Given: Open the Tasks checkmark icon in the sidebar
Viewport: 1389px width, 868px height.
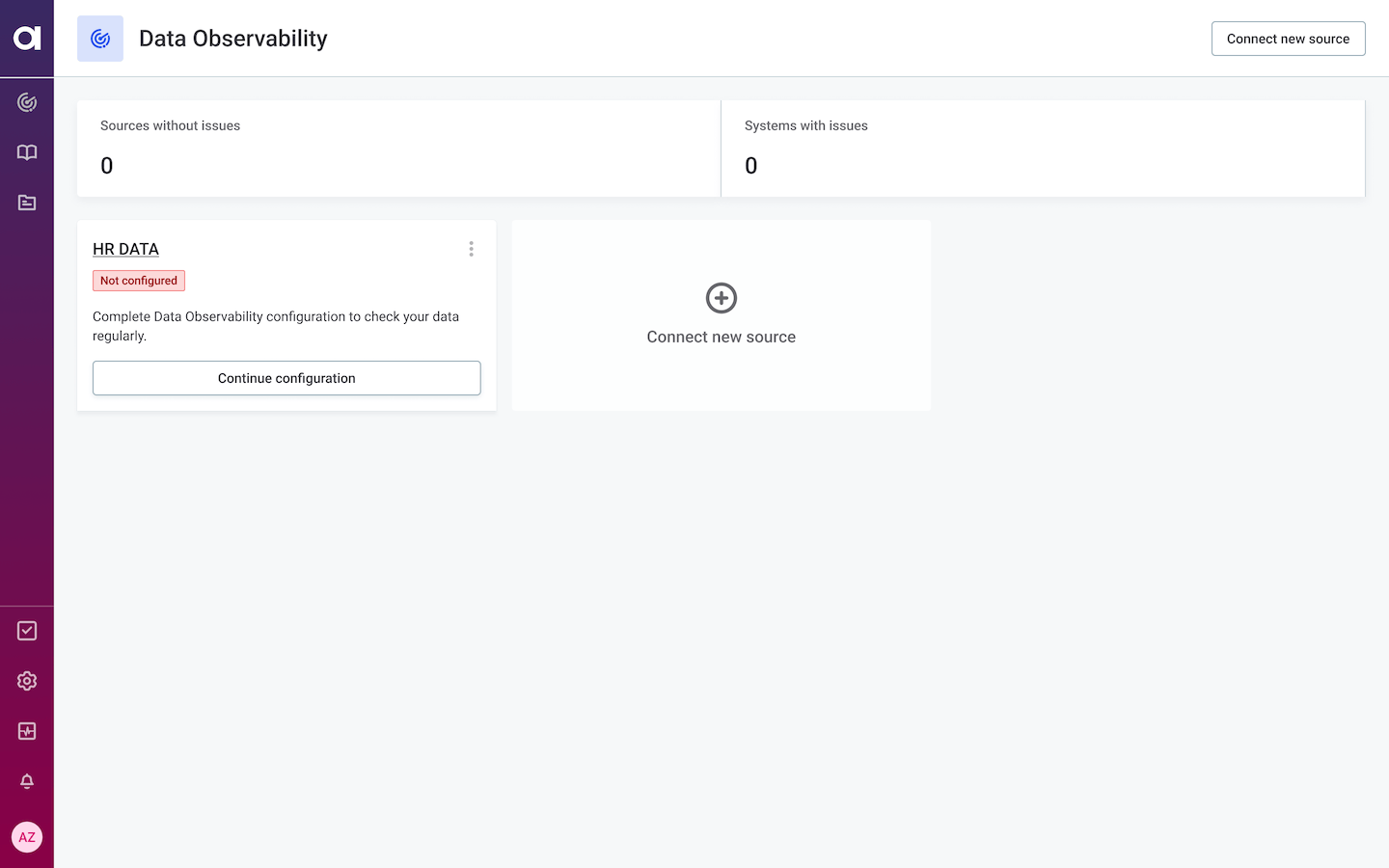Looking at the screenshot, I should coord(27,631).
